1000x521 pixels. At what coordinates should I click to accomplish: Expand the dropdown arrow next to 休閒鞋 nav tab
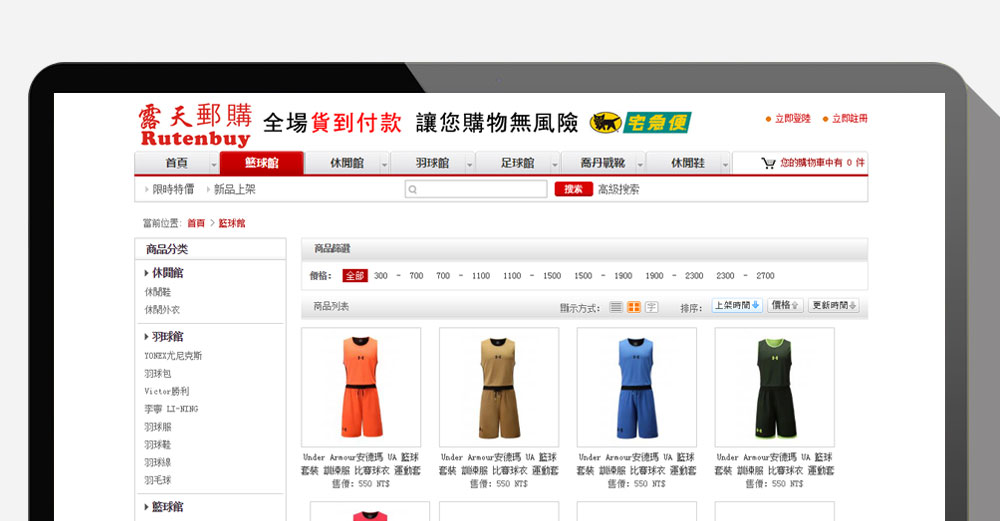point(725,165)
